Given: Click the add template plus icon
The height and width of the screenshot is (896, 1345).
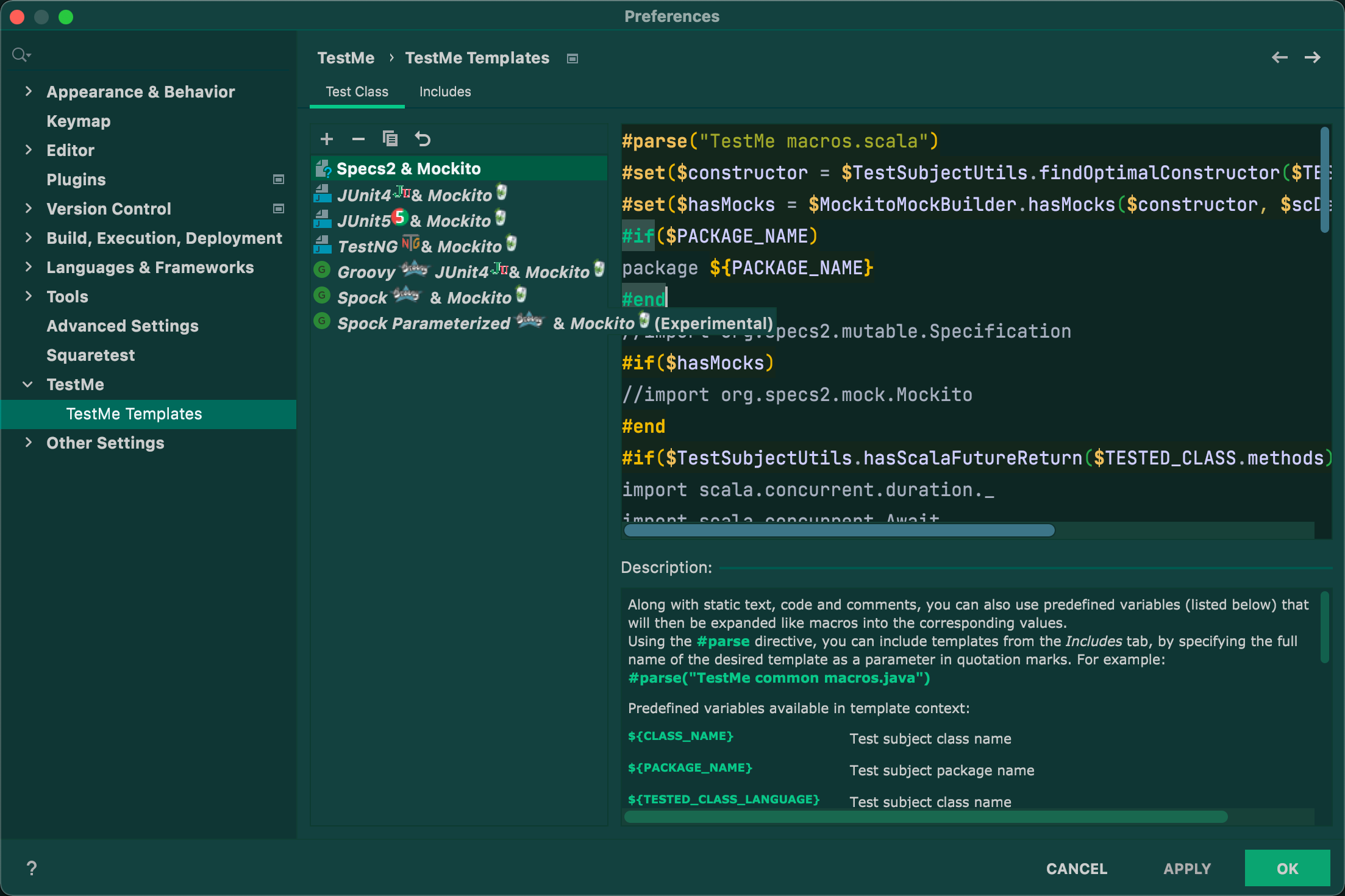Looking at the screenshot, I should [x=327, y=139].
